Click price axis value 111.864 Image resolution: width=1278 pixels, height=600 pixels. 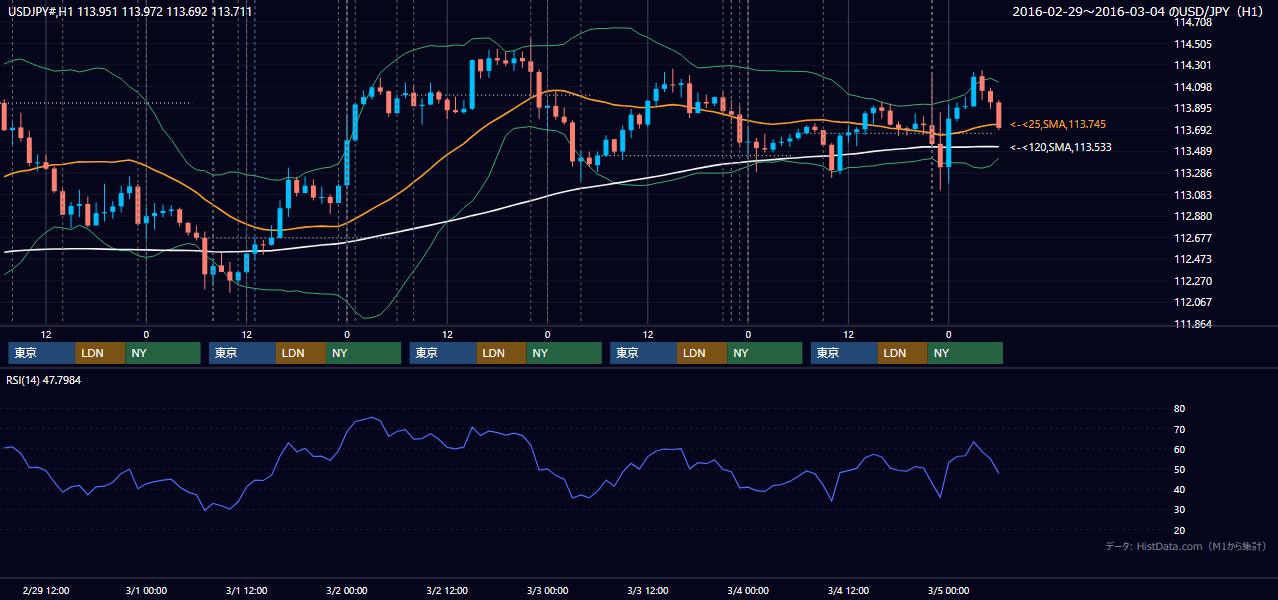point(1193,324)
